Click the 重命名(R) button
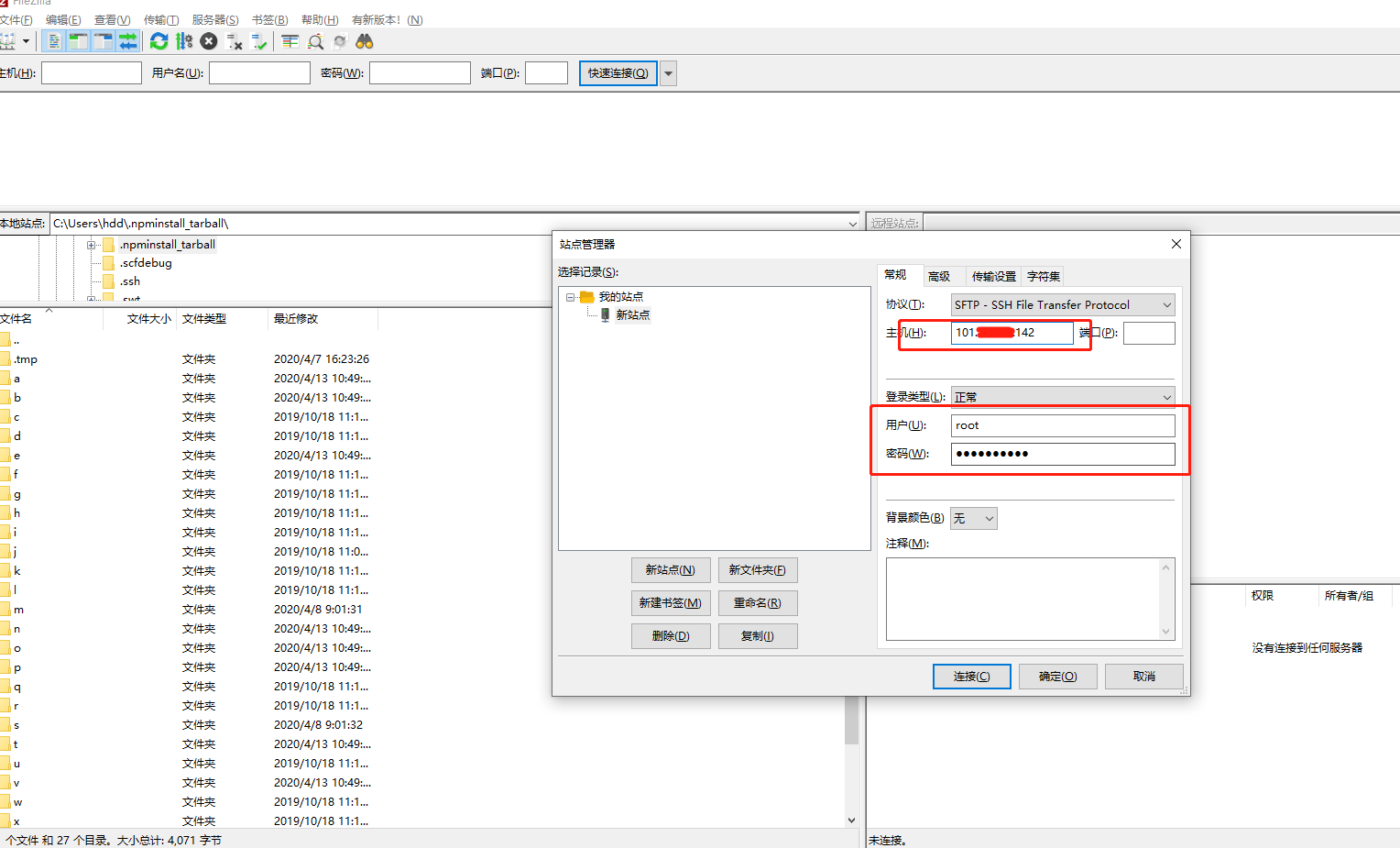 pyautogui.click(x=758, y=603)
